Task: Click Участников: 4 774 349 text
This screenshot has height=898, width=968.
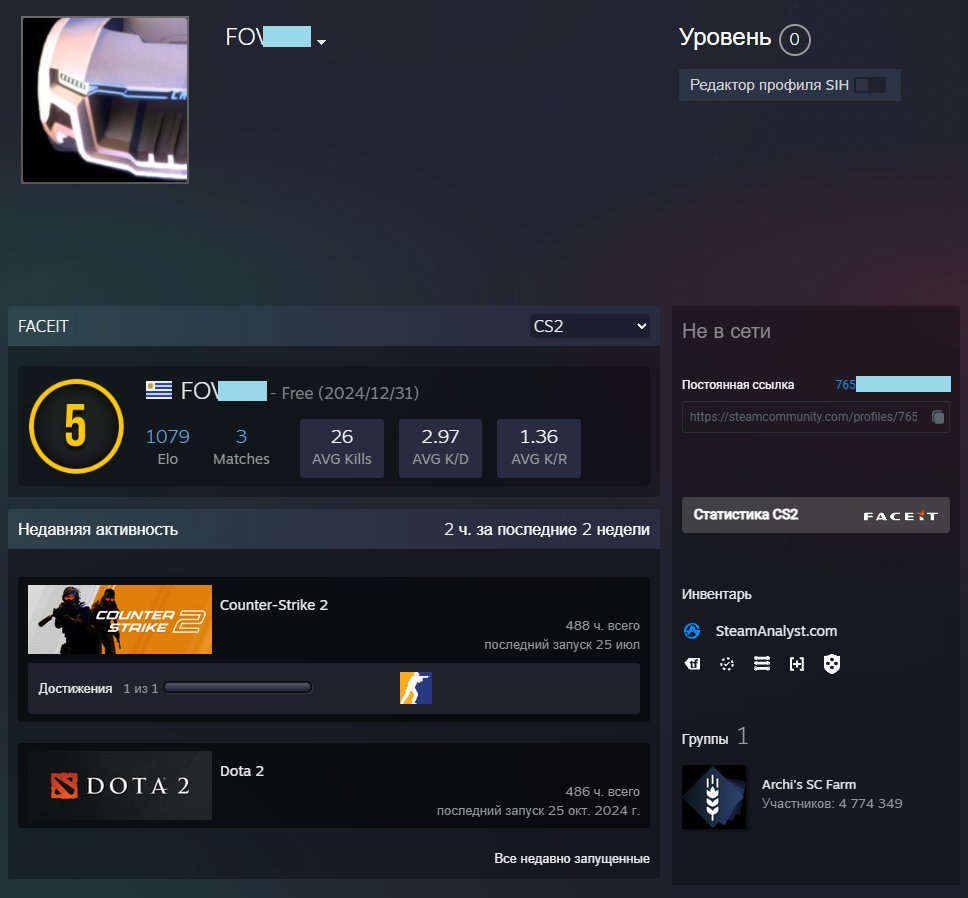Action: click(832, 804)
